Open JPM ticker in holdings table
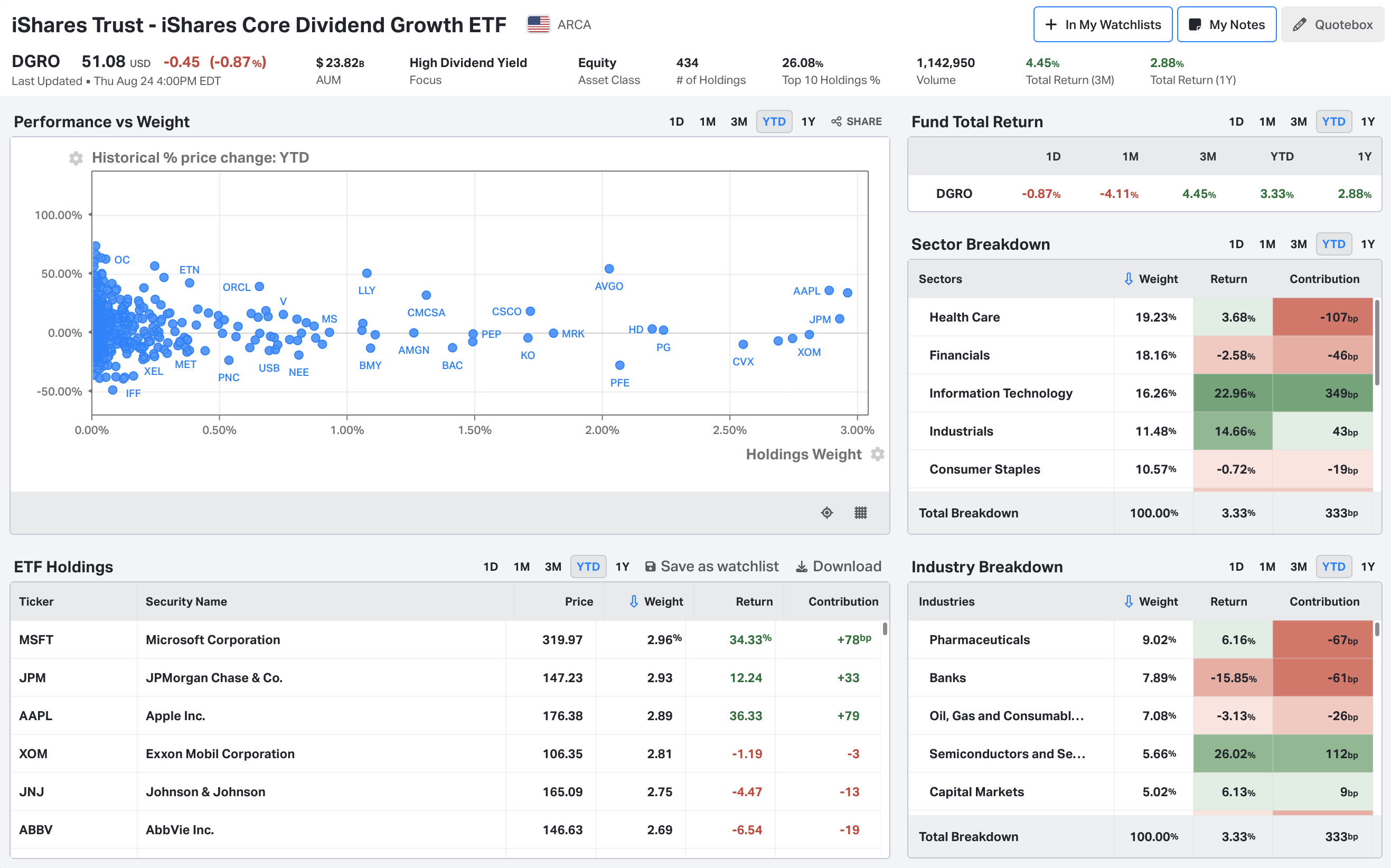 pyautogui.click(x=32, y=677)
